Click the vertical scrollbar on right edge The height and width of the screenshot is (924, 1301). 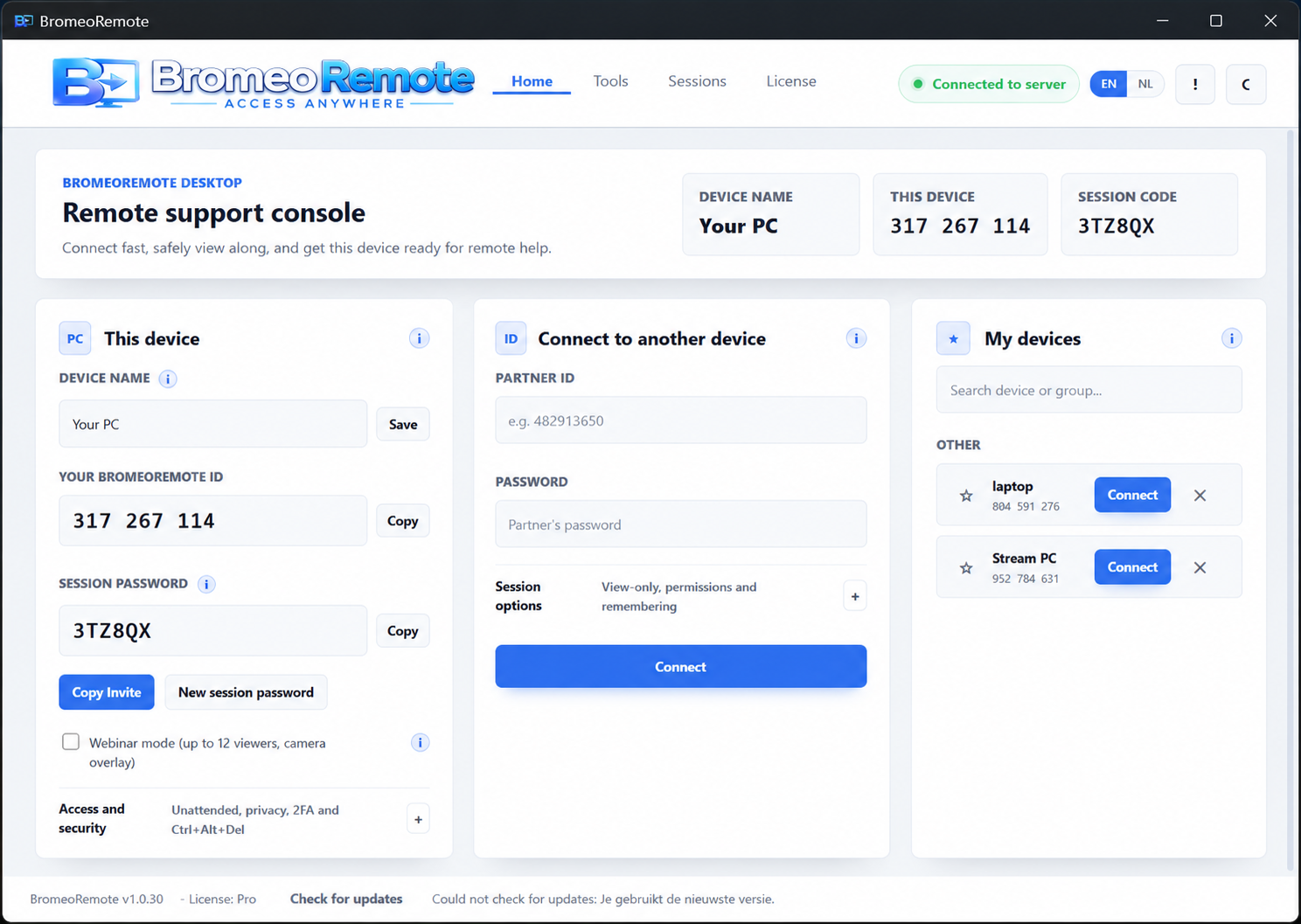(x=1291, y=500)
